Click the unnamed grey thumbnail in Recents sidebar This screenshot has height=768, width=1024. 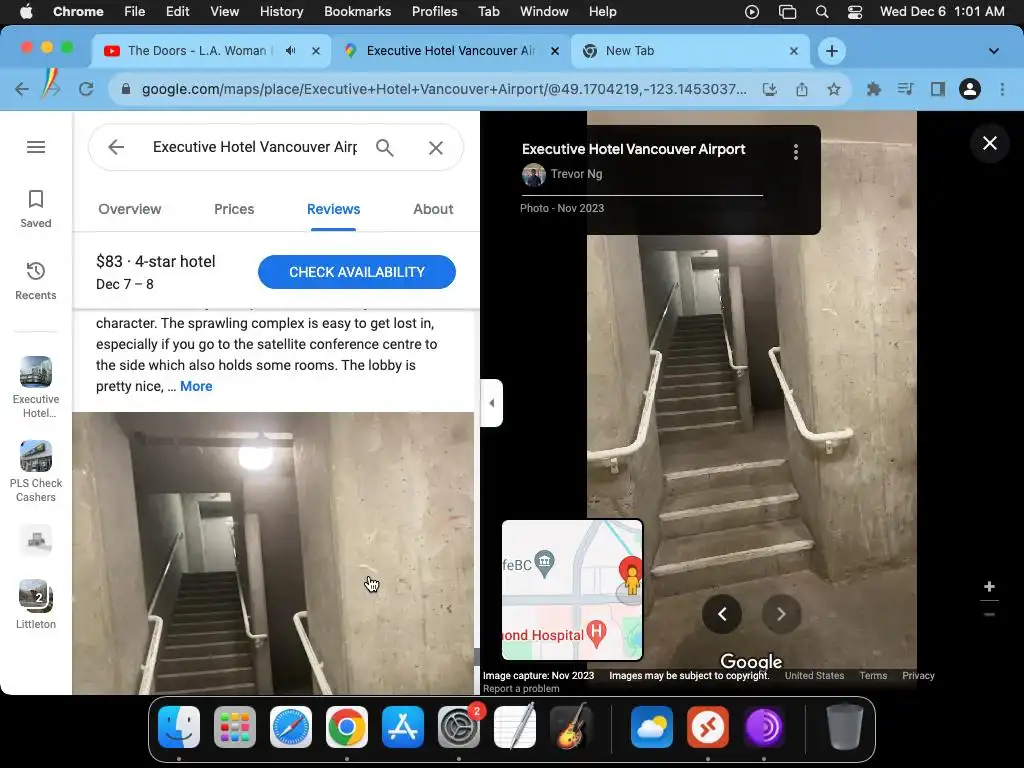coord(36,541)
